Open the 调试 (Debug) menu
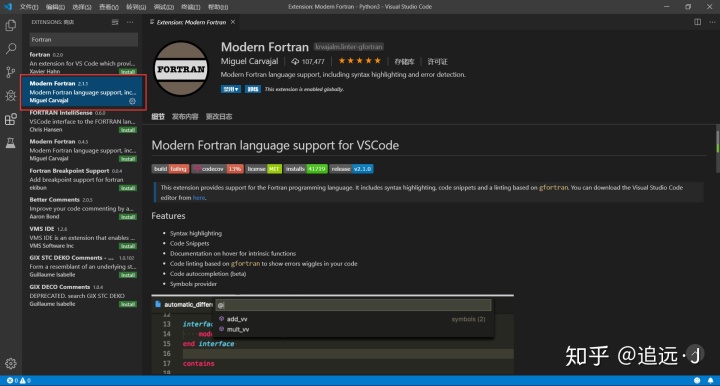Image resolution: width=720 pixels, height=386 pixels. 163,7
